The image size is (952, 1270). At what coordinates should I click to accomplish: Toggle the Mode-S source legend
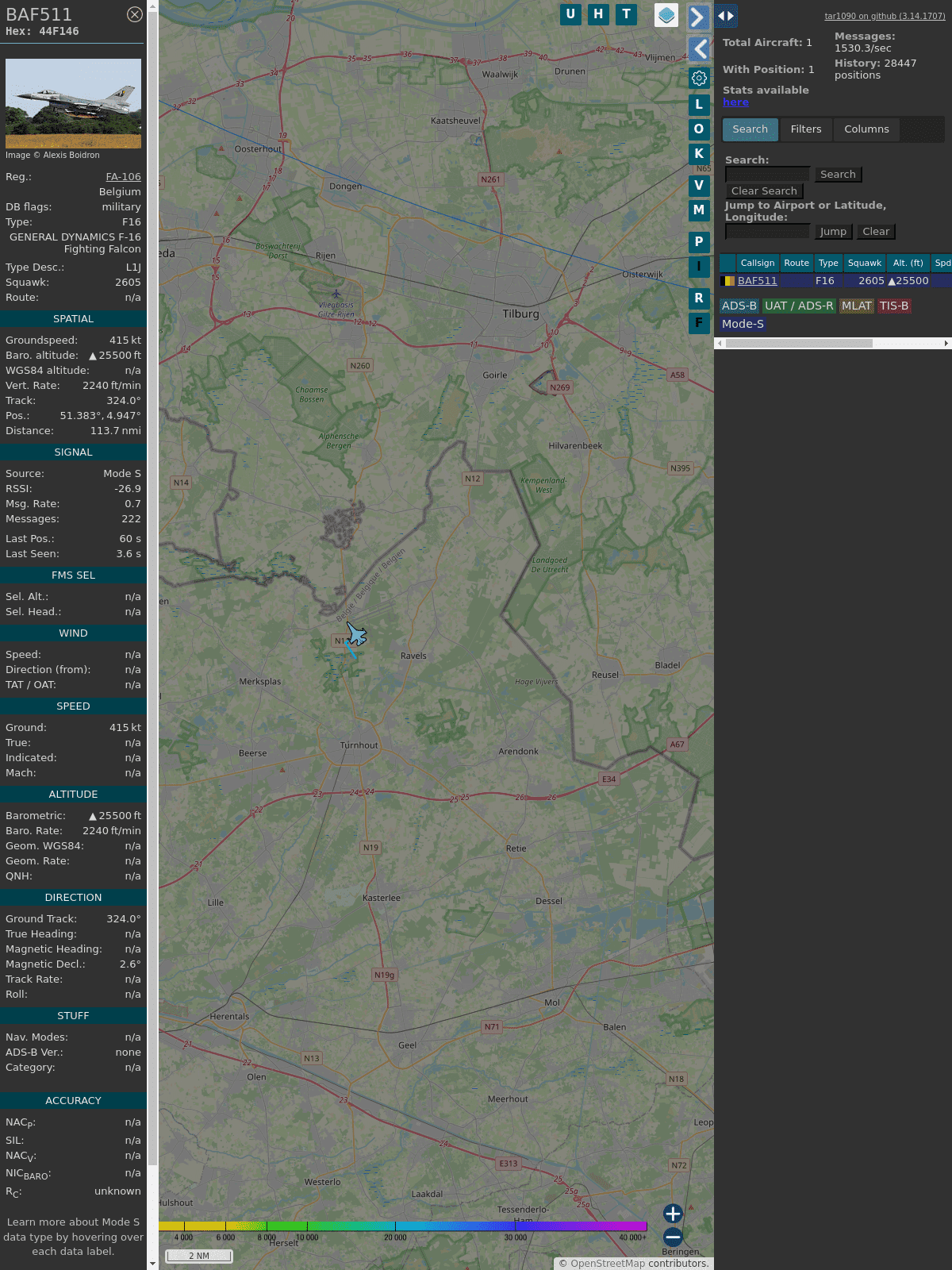(x=743, y=324)
